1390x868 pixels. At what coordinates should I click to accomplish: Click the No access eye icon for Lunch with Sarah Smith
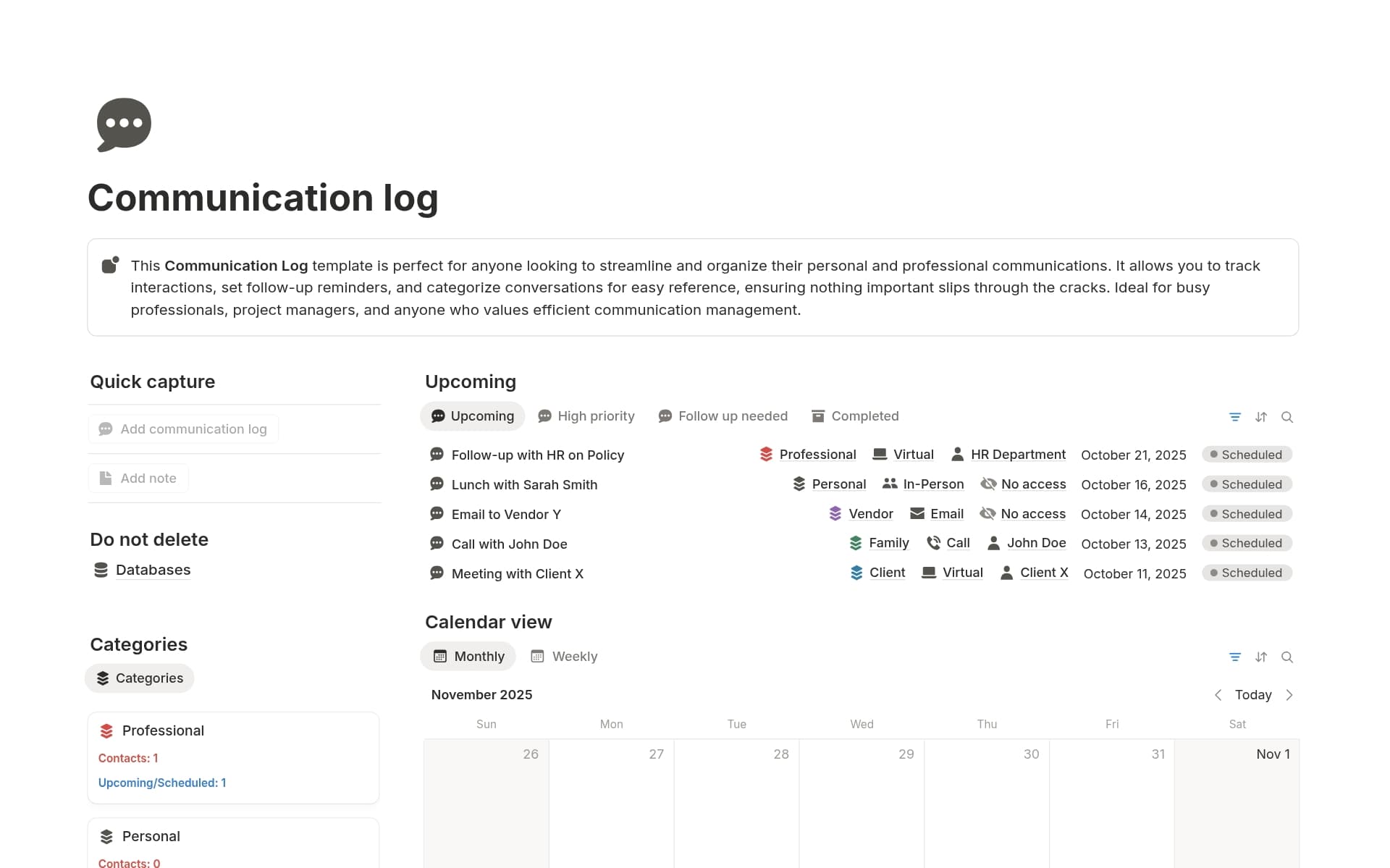click(x=987, y=484)
